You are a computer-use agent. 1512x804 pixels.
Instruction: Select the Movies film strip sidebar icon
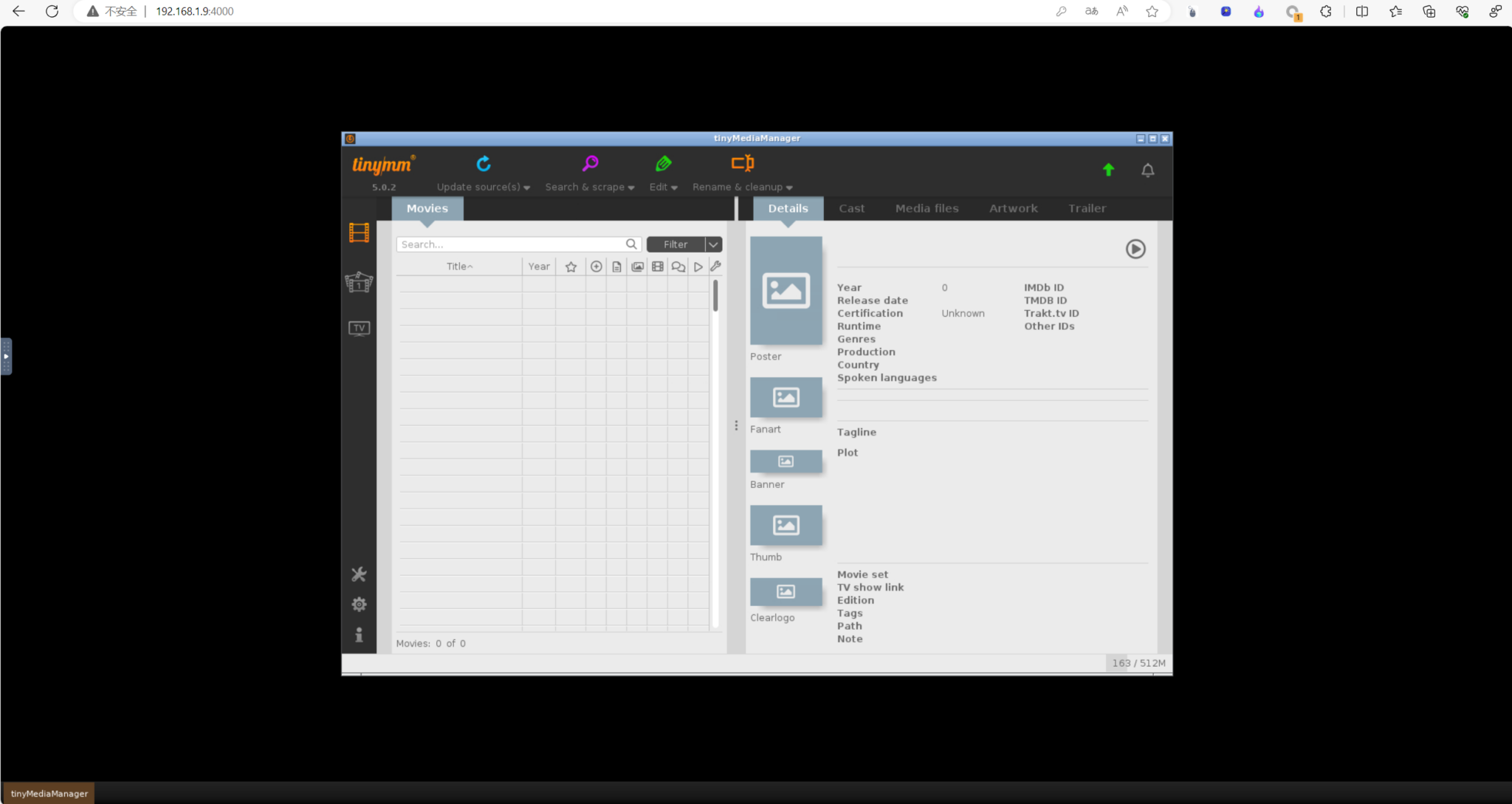coord(359,233)
